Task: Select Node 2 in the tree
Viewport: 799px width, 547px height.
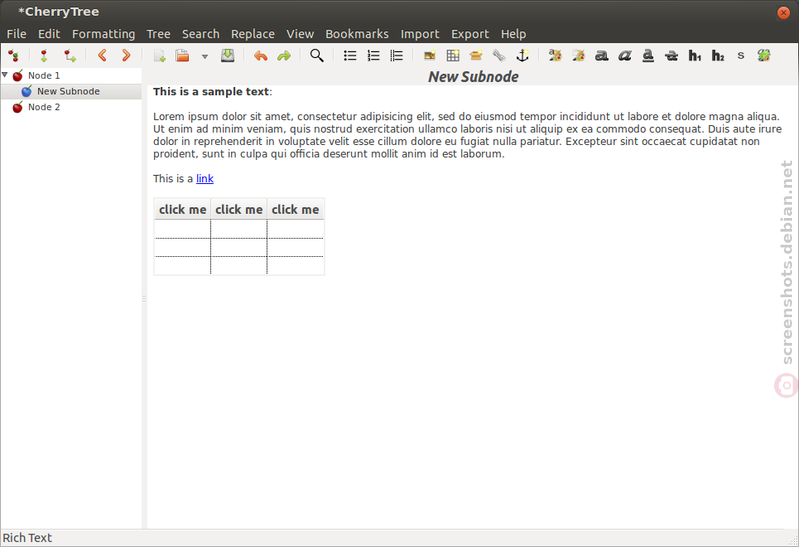Action: coord(44,107)
